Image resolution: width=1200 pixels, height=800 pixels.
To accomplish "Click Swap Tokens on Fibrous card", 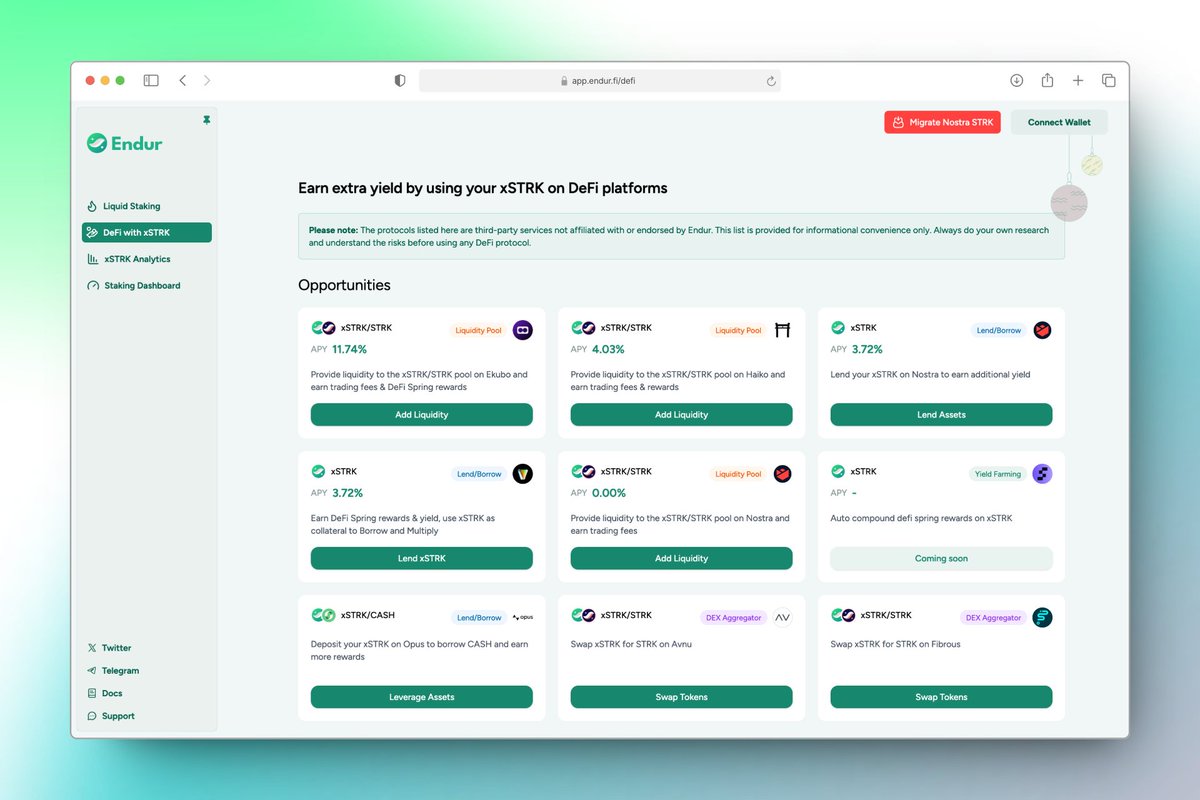I will pyautogui.click(x=941, y=697).
